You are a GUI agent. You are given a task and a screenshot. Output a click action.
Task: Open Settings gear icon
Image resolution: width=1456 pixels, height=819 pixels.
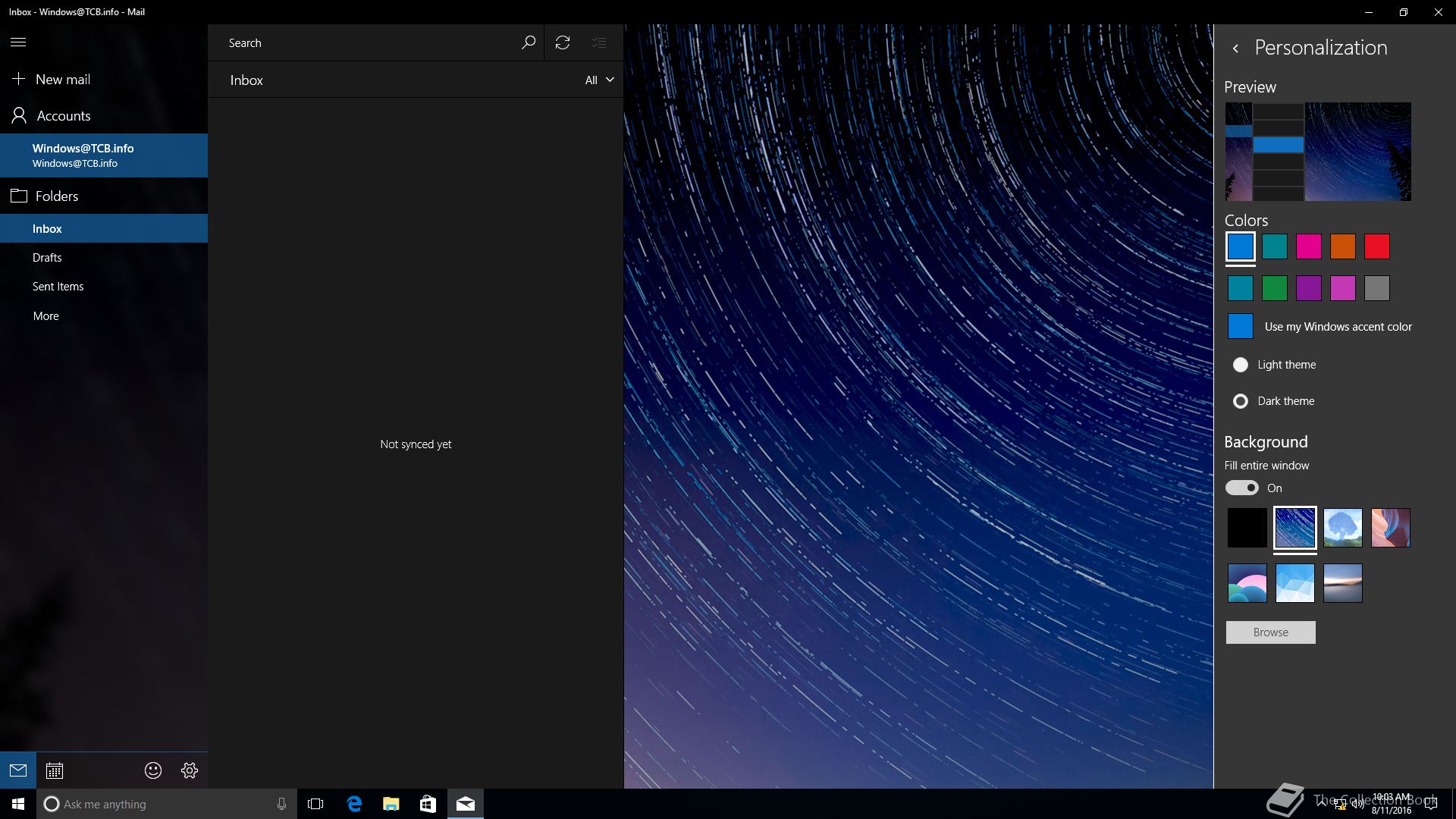(190, 770)
